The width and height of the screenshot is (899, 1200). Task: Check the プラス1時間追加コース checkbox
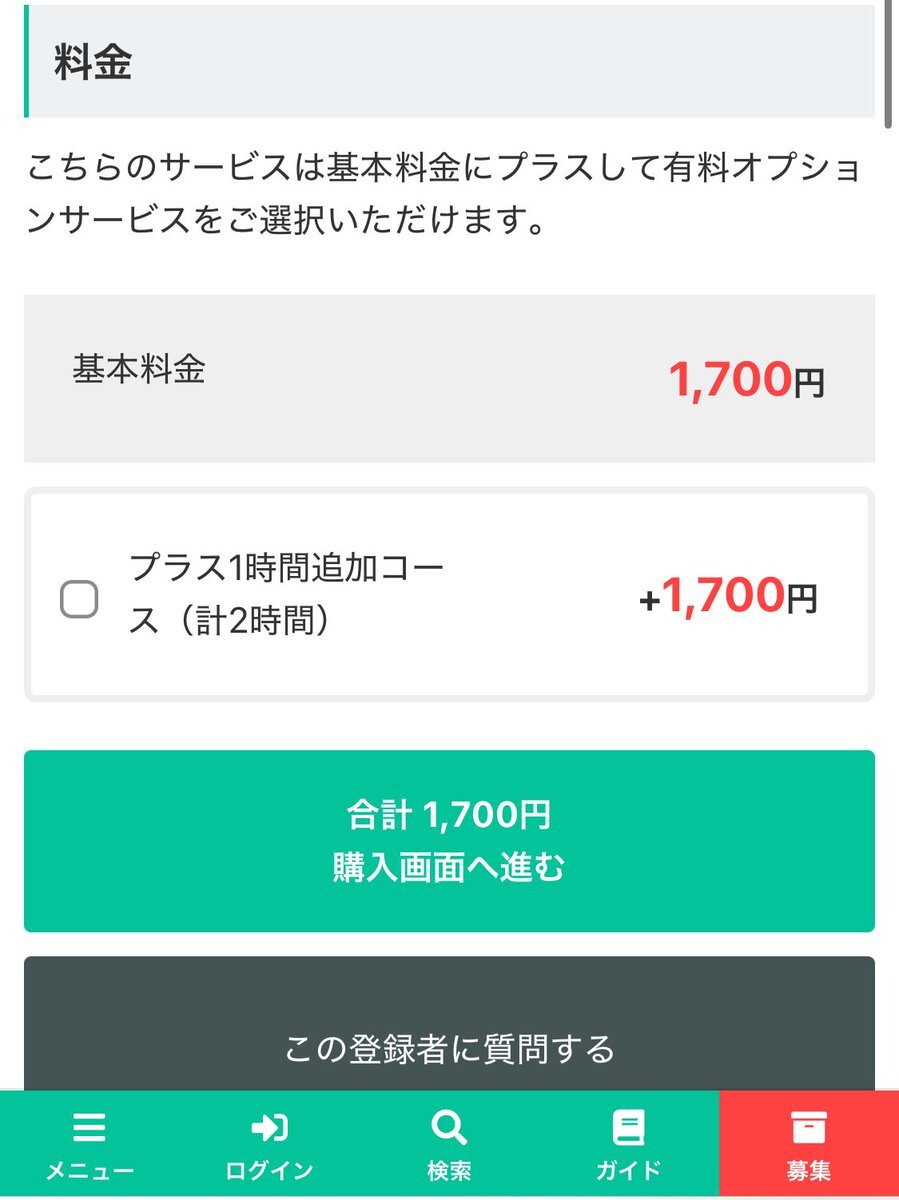pos(79,599)
